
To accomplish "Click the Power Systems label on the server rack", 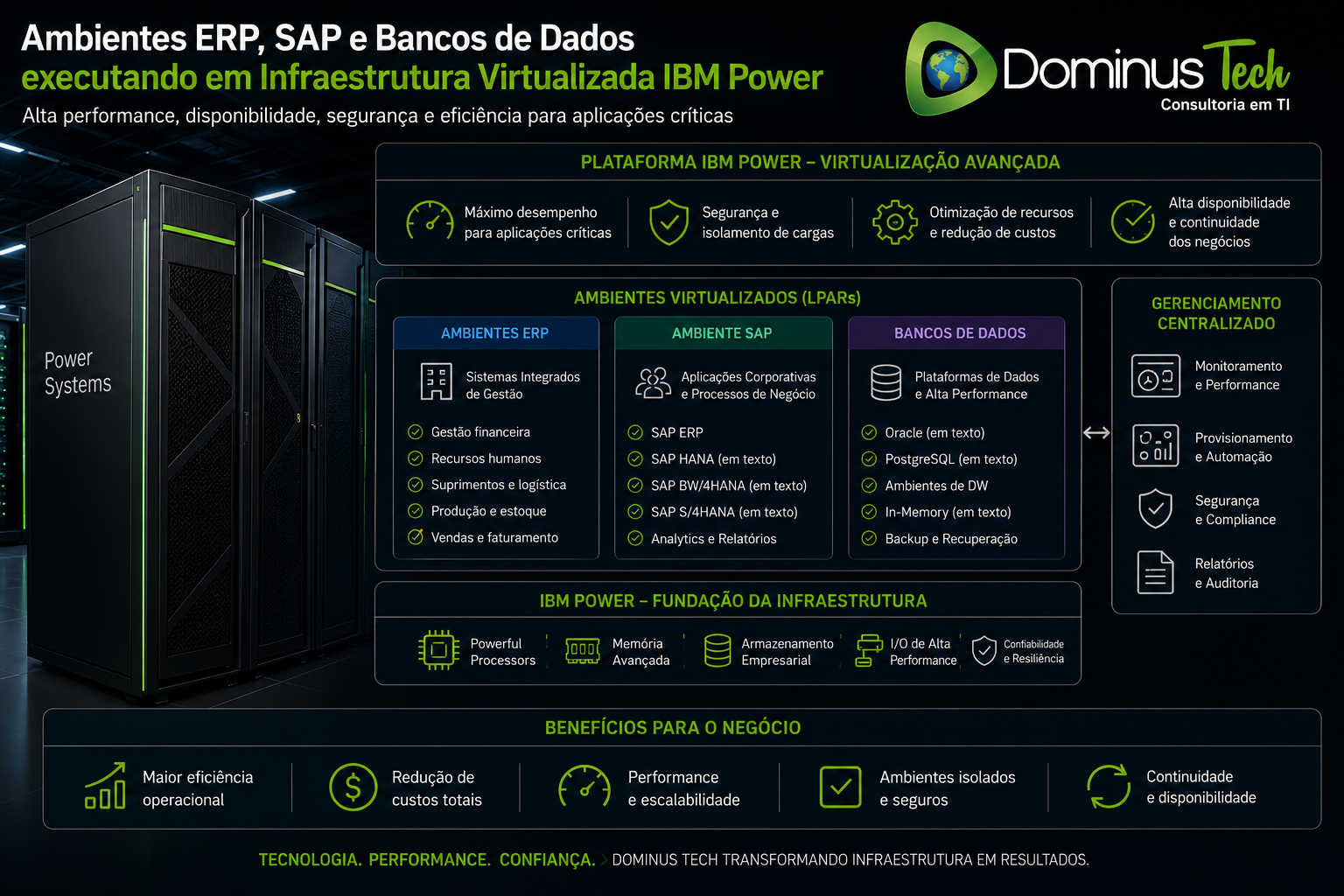I will pyautogui.click(x=78, y=372).
